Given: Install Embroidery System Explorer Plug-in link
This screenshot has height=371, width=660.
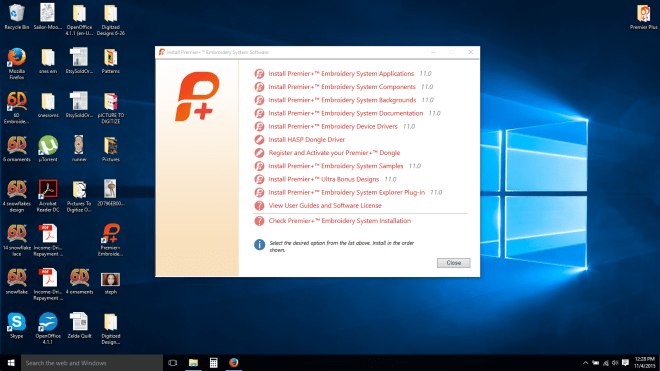Looking at the screenshot, I should coord(347,192).
